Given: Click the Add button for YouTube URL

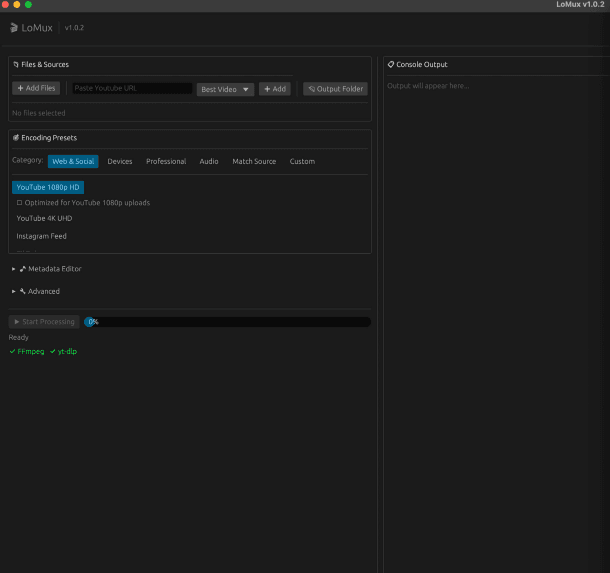Looking at the screenshot, I should (x=275, y=89).
